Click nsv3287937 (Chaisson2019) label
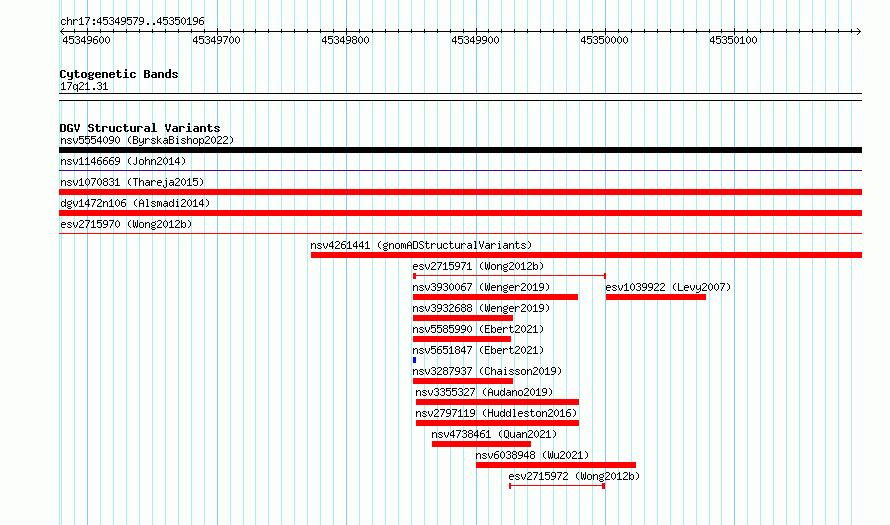Image resolution: width=890 pixels, height=525 pixels. tap(487, 371)
